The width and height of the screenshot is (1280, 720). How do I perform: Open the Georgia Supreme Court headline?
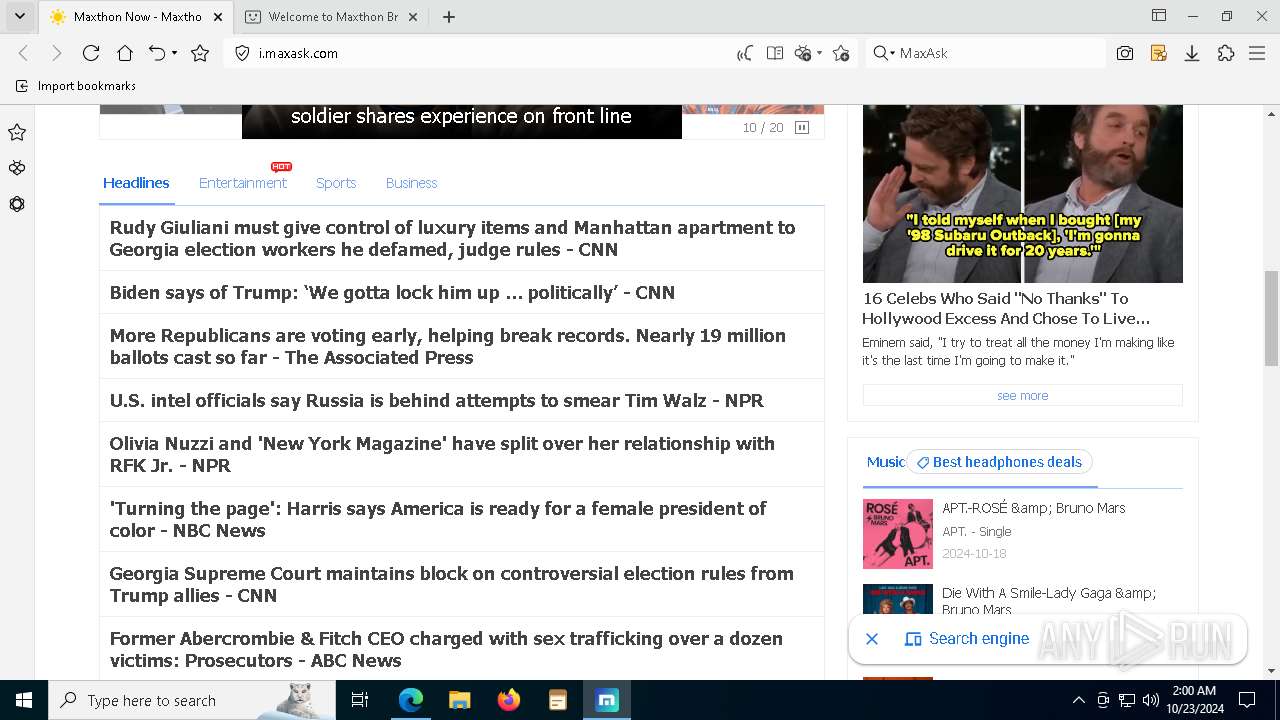[x=451, y=584]
